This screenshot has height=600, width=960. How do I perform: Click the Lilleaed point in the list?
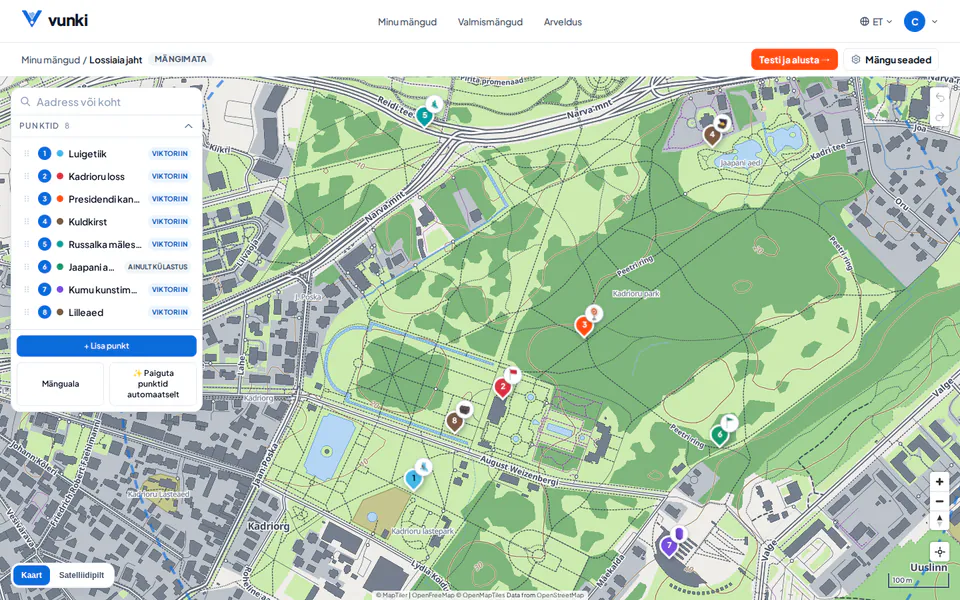click(x=107, y=312)
